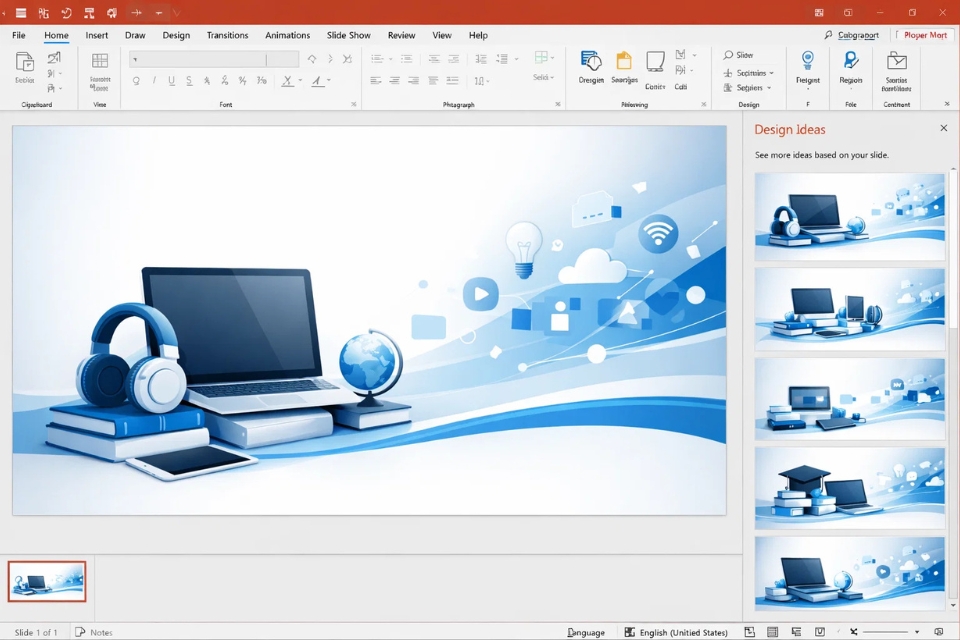The image size is (960, 640).
Task: Switch to the Animations ribbon tab
Action: click(287, 34)
